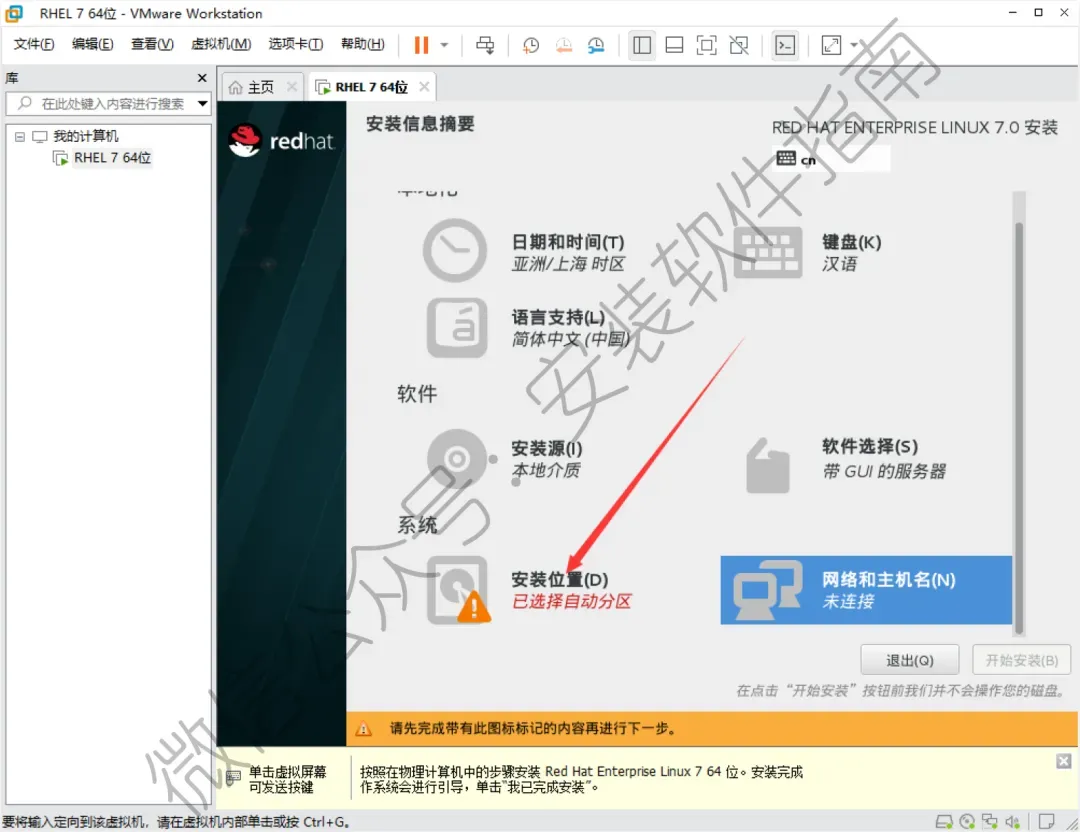Pause the virtual machine
The height and width of the screenshot is (832, 1080).
pyautogui.click(x=421, y=45)
